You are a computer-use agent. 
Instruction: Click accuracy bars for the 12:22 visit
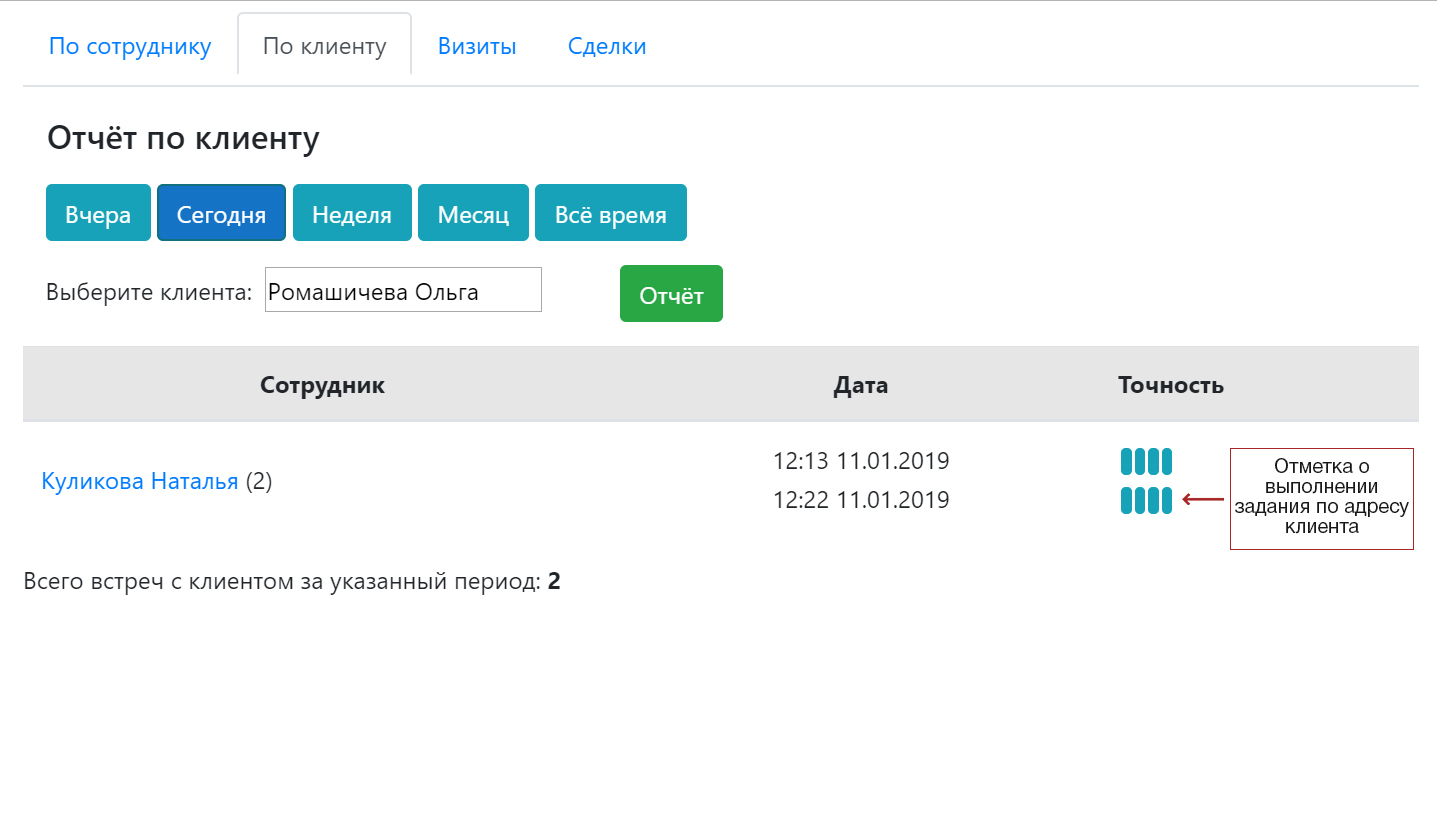[1146, 500]
